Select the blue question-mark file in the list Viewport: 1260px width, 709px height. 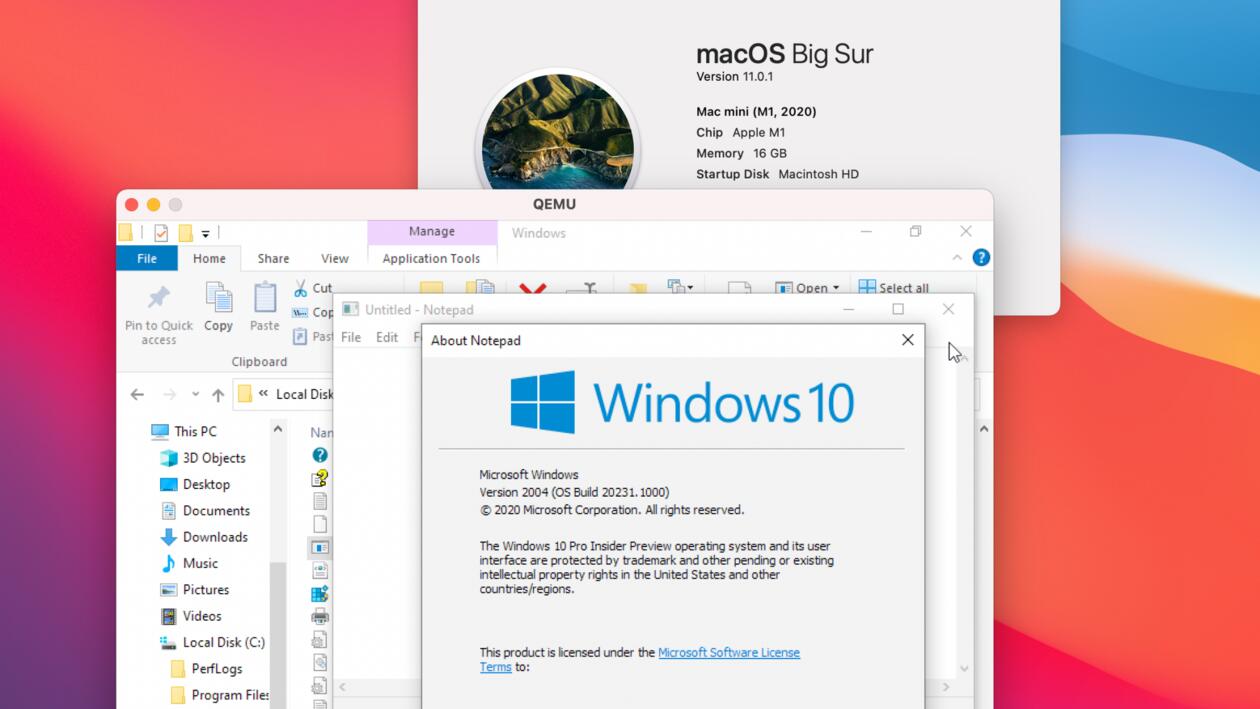pyautogui.click(x=320, y=455)
